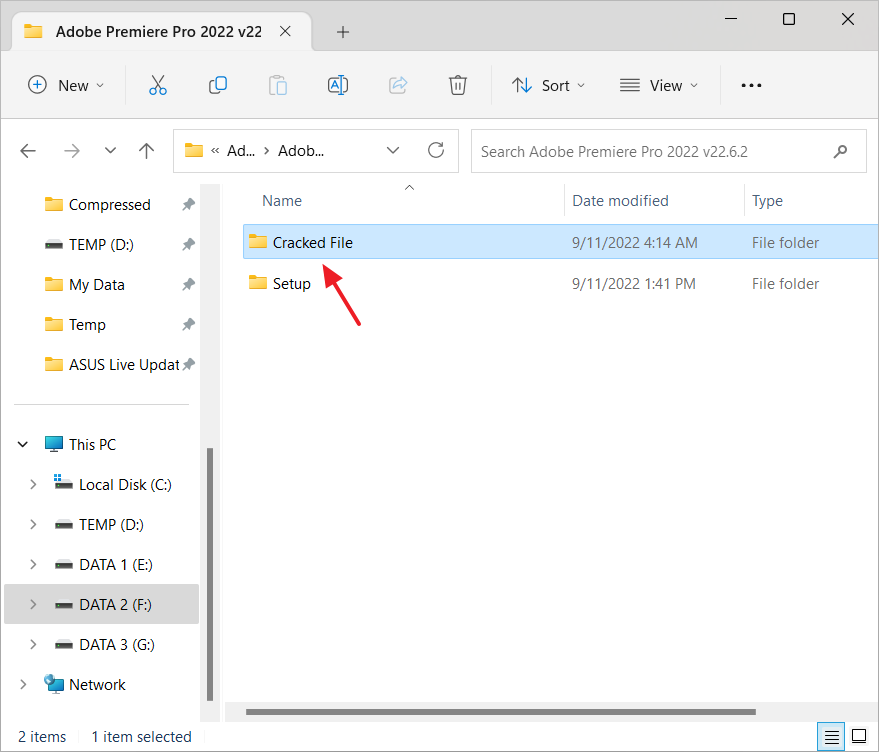Image resolution: width=879 pixels, height=752 pixels.
Task: Click the Delete trash can icon
Action: pyautogui.click(x=458, y=85)
